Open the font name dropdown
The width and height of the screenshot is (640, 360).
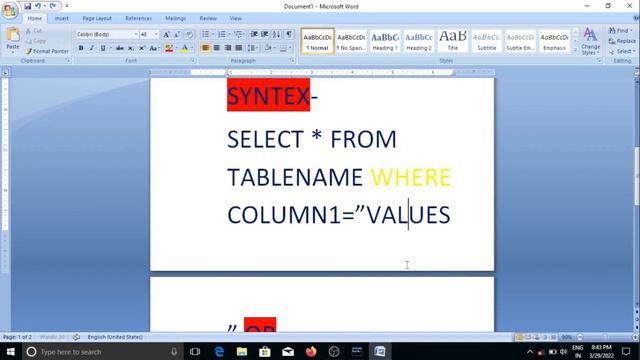coord(136,35)
